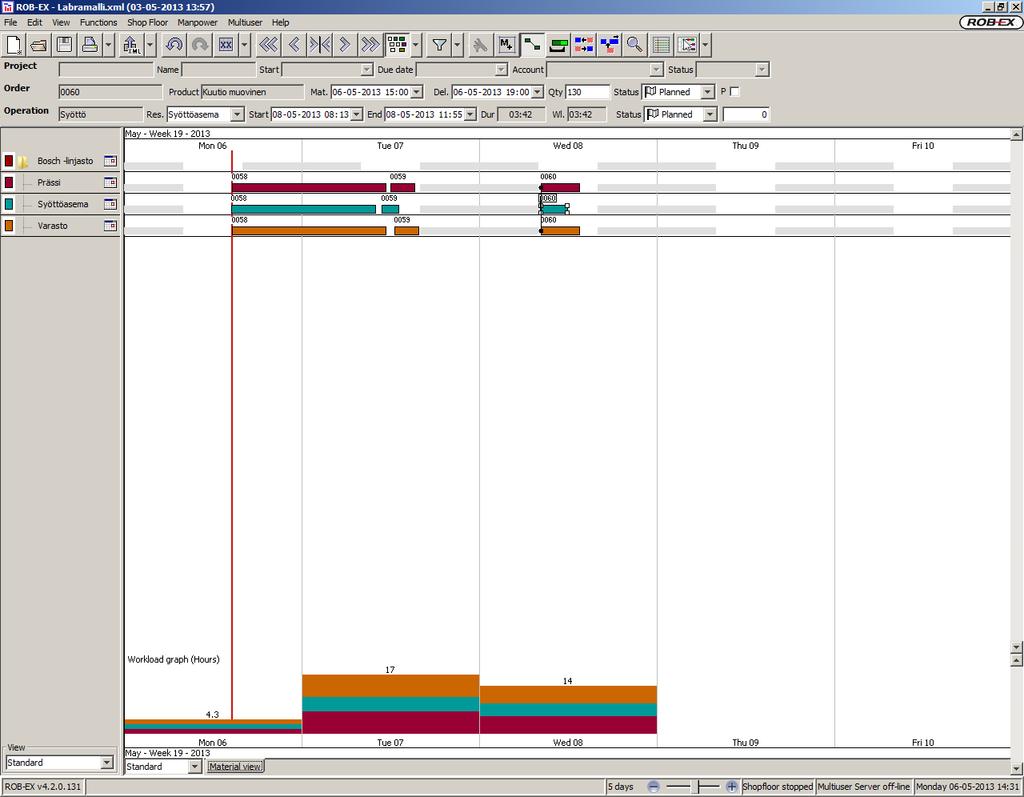Redo the last undone action
1024x797 pixels.
(200, 44)
